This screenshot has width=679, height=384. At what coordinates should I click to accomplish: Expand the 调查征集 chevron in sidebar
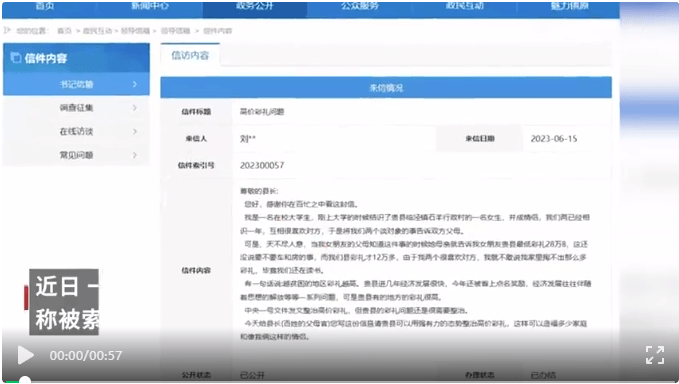[x=135, y=107]
